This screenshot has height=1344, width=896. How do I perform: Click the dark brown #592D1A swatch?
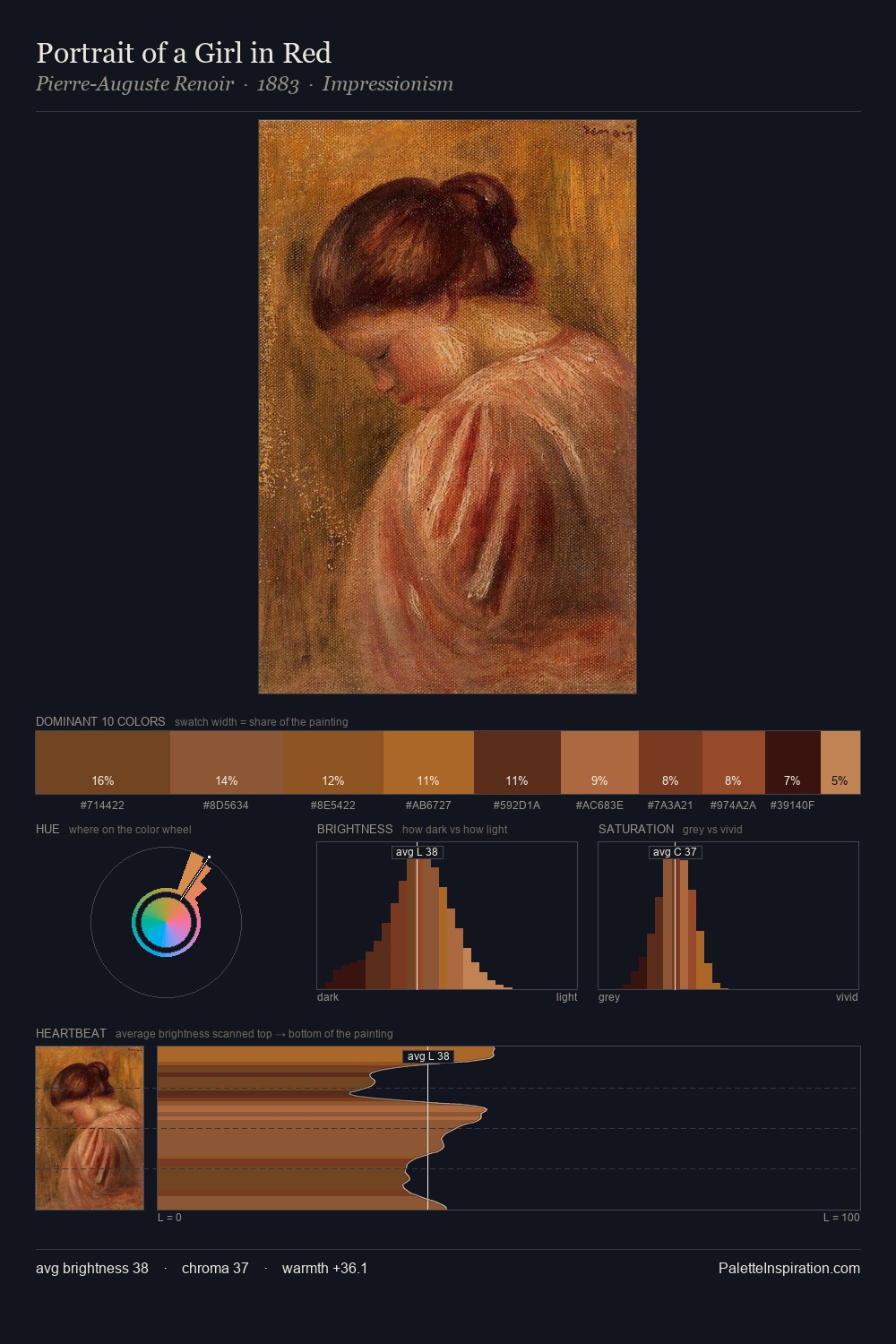pos(517,762)
